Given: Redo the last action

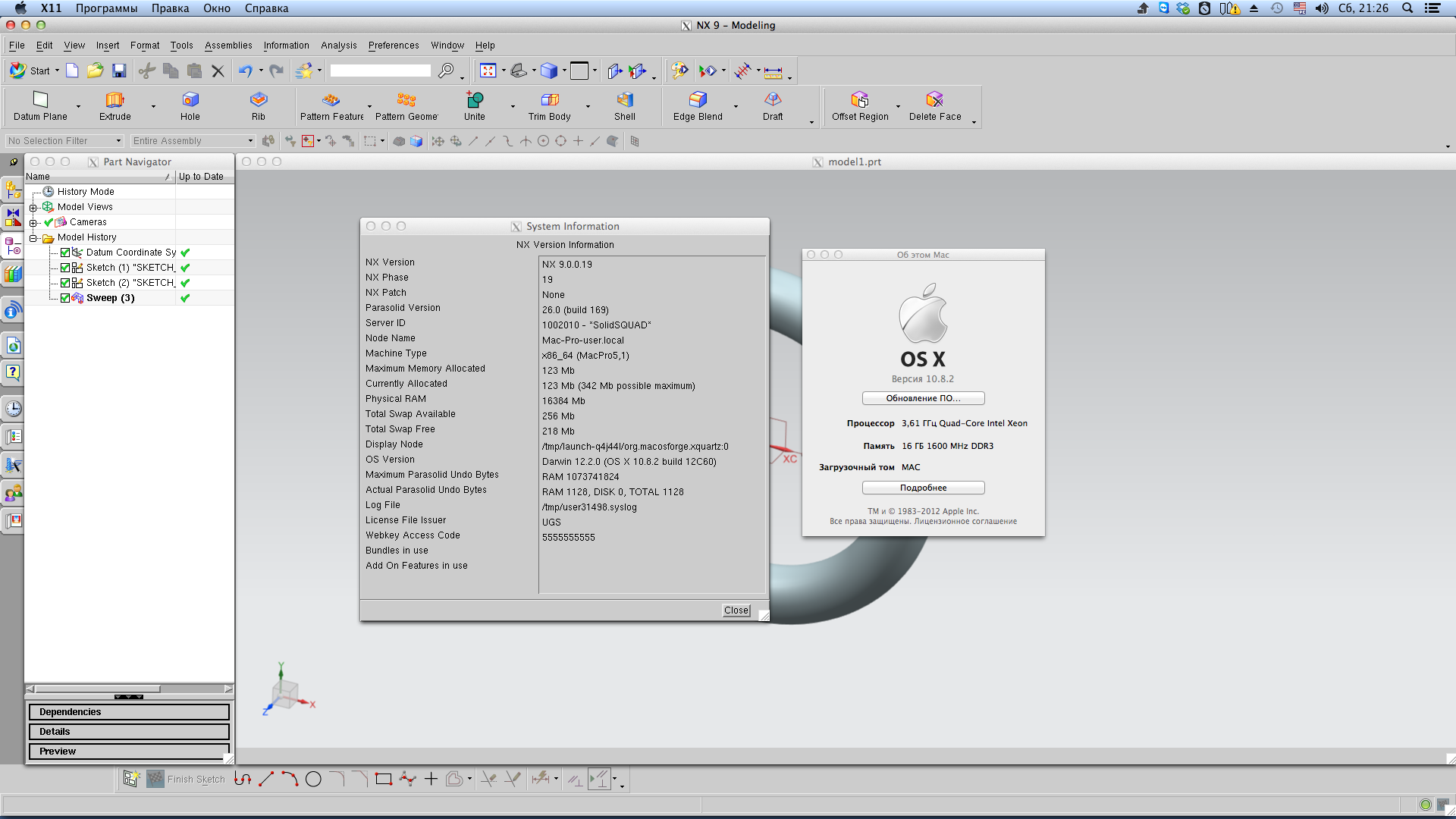Looking at the screenshot, I should 277,71.
